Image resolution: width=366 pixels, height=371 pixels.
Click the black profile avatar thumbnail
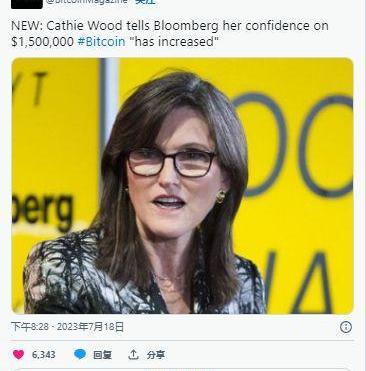click(27, 4)
